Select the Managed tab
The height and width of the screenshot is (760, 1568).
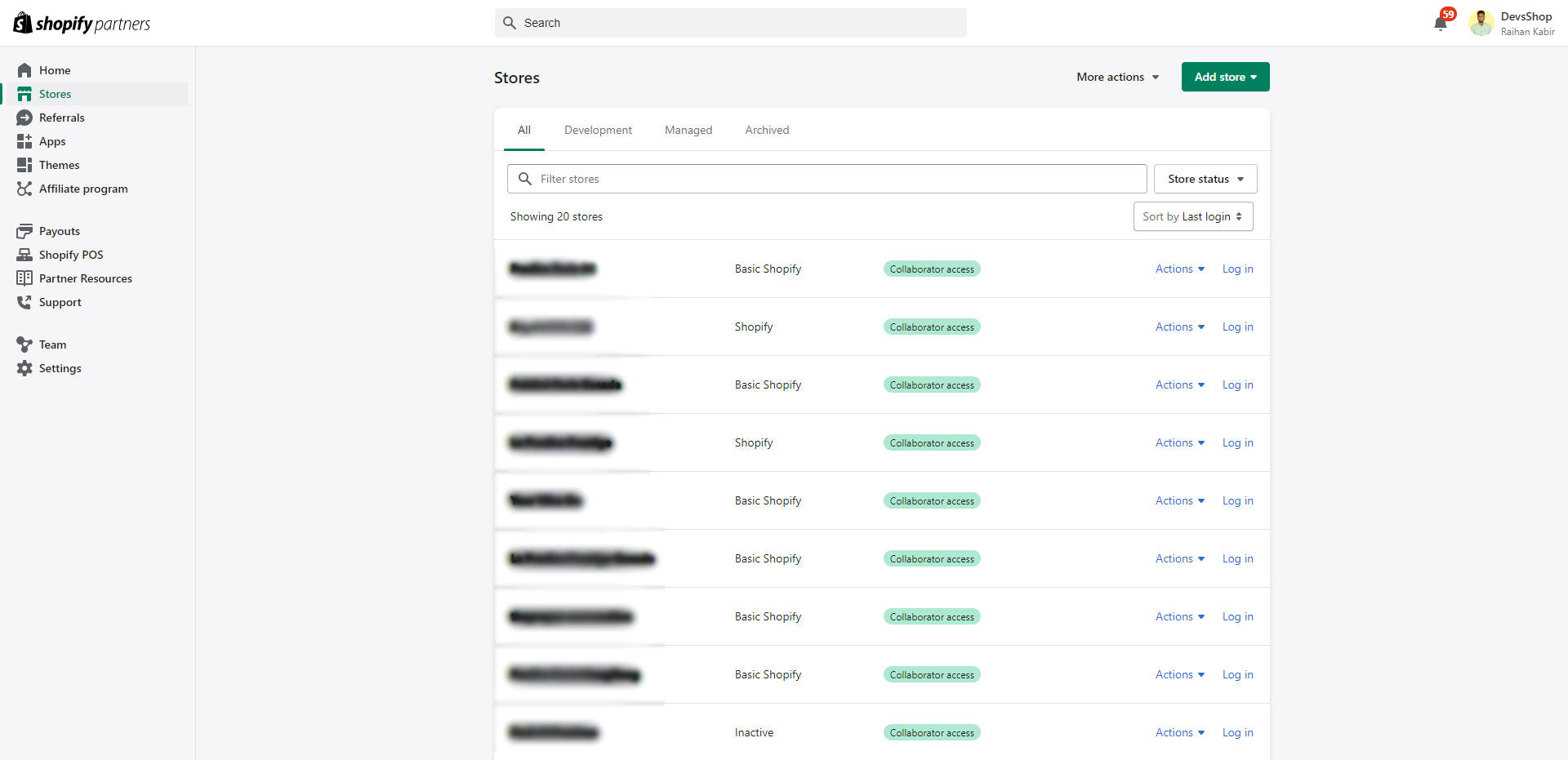[688, 130]
